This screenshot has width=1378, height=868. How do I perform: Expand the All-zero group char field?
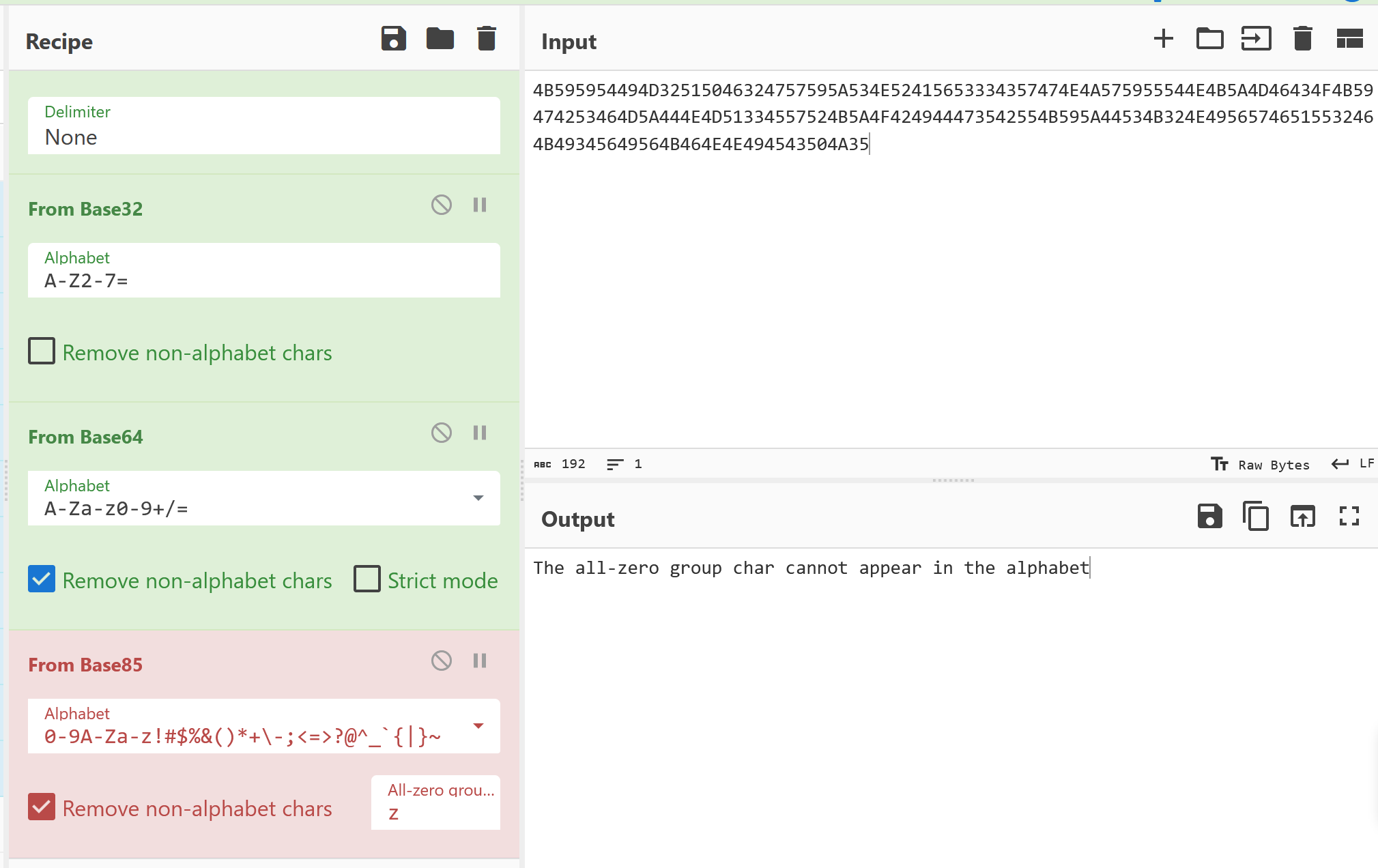tap(435, 800)
